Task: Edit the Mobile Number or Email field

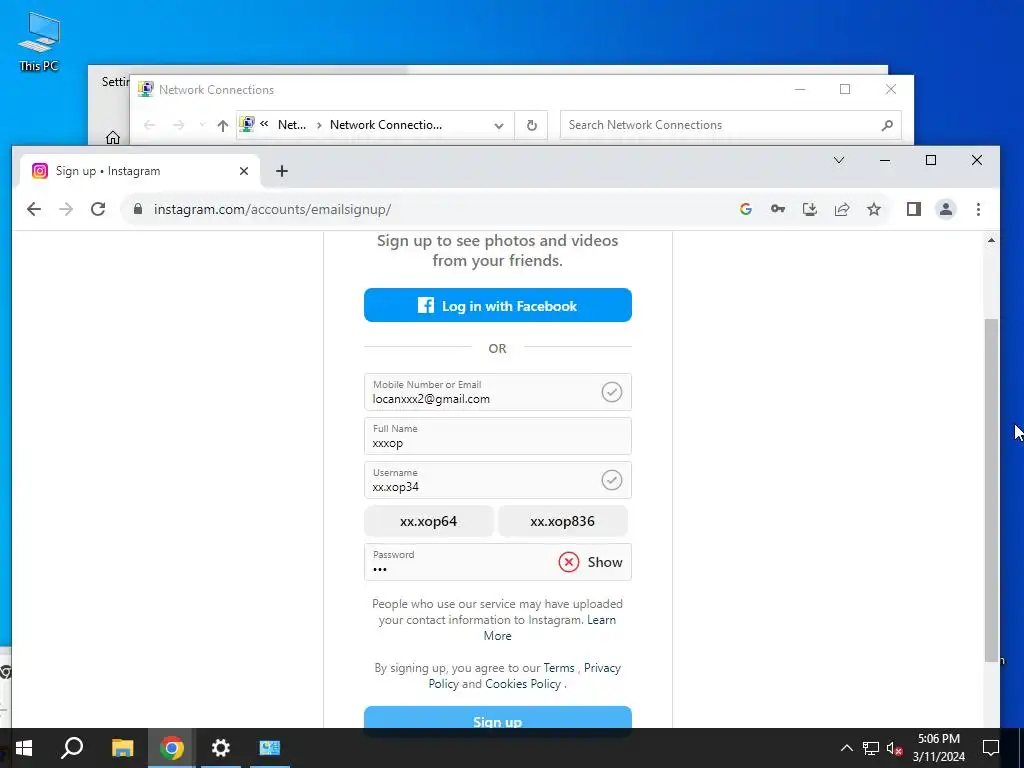Action: [x=498, y=392]
